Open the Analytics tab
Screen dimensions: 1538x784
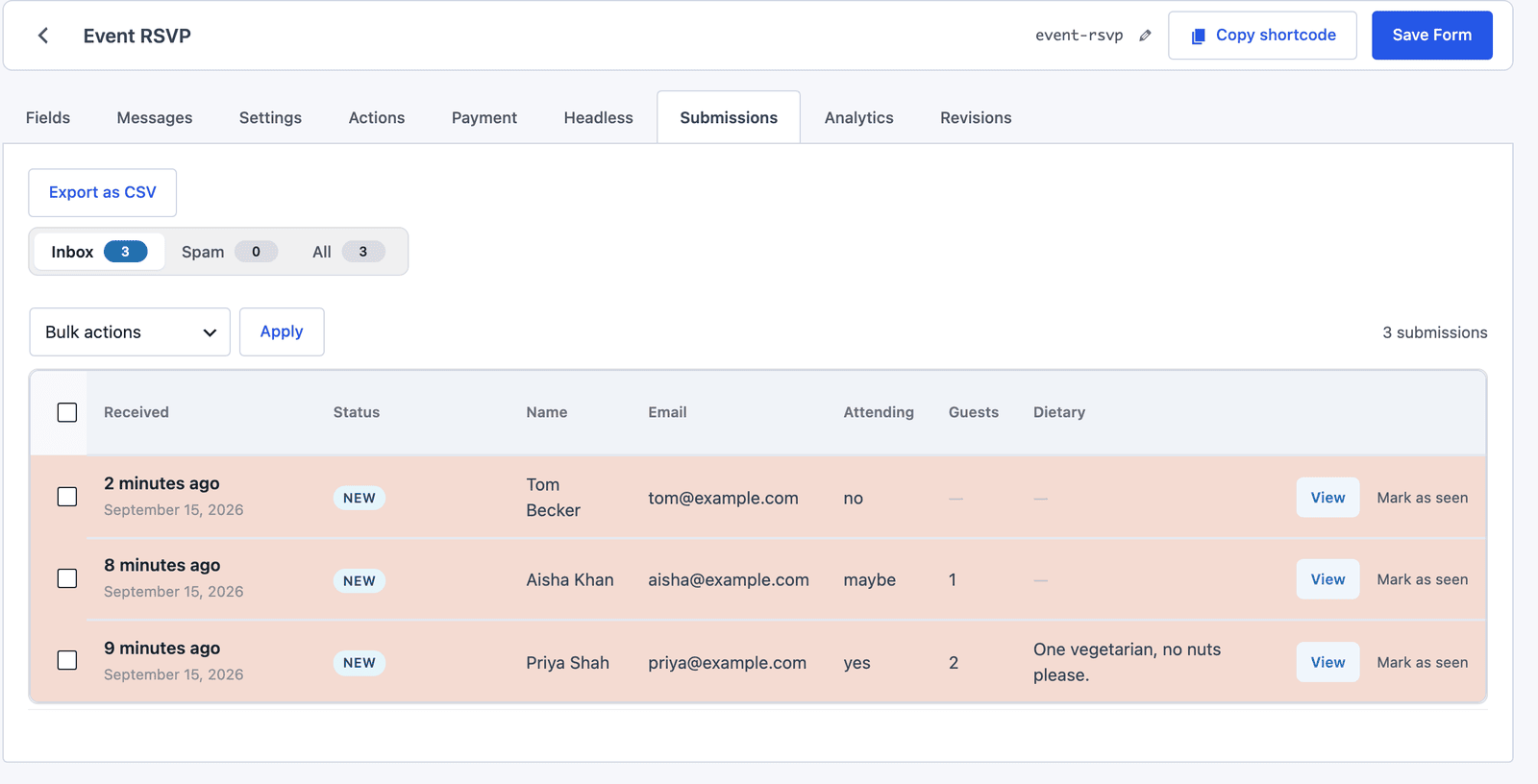click(x=858, y=117)
